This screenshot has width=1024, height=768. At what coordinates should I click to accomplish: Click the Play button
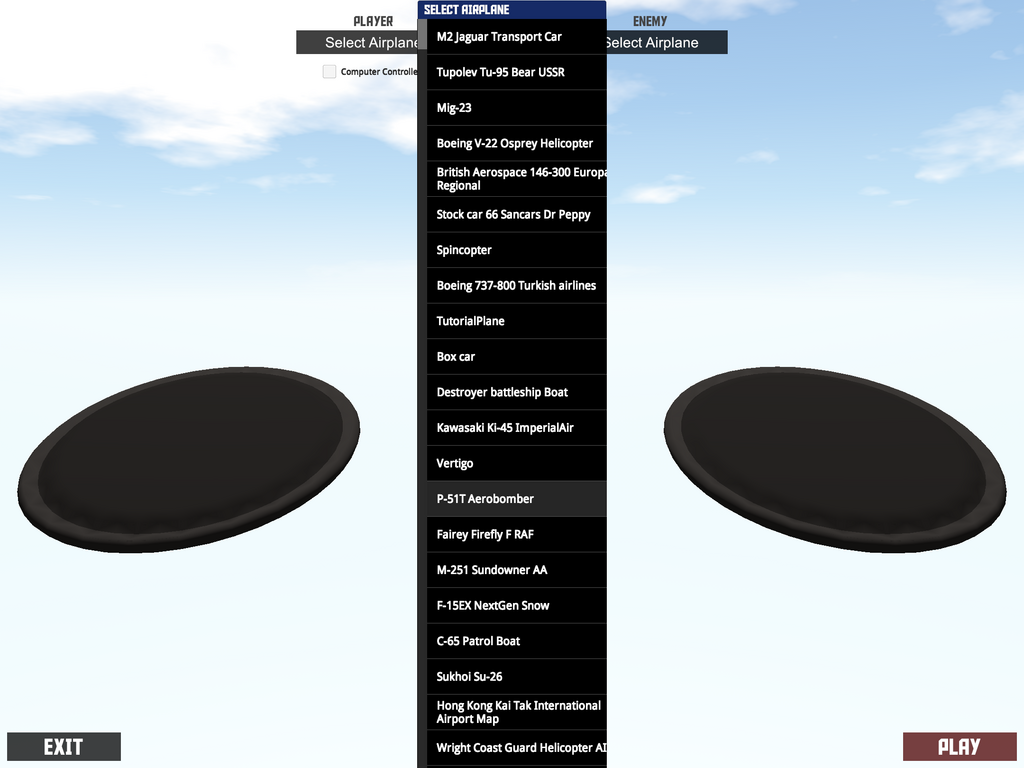[959, 746]
